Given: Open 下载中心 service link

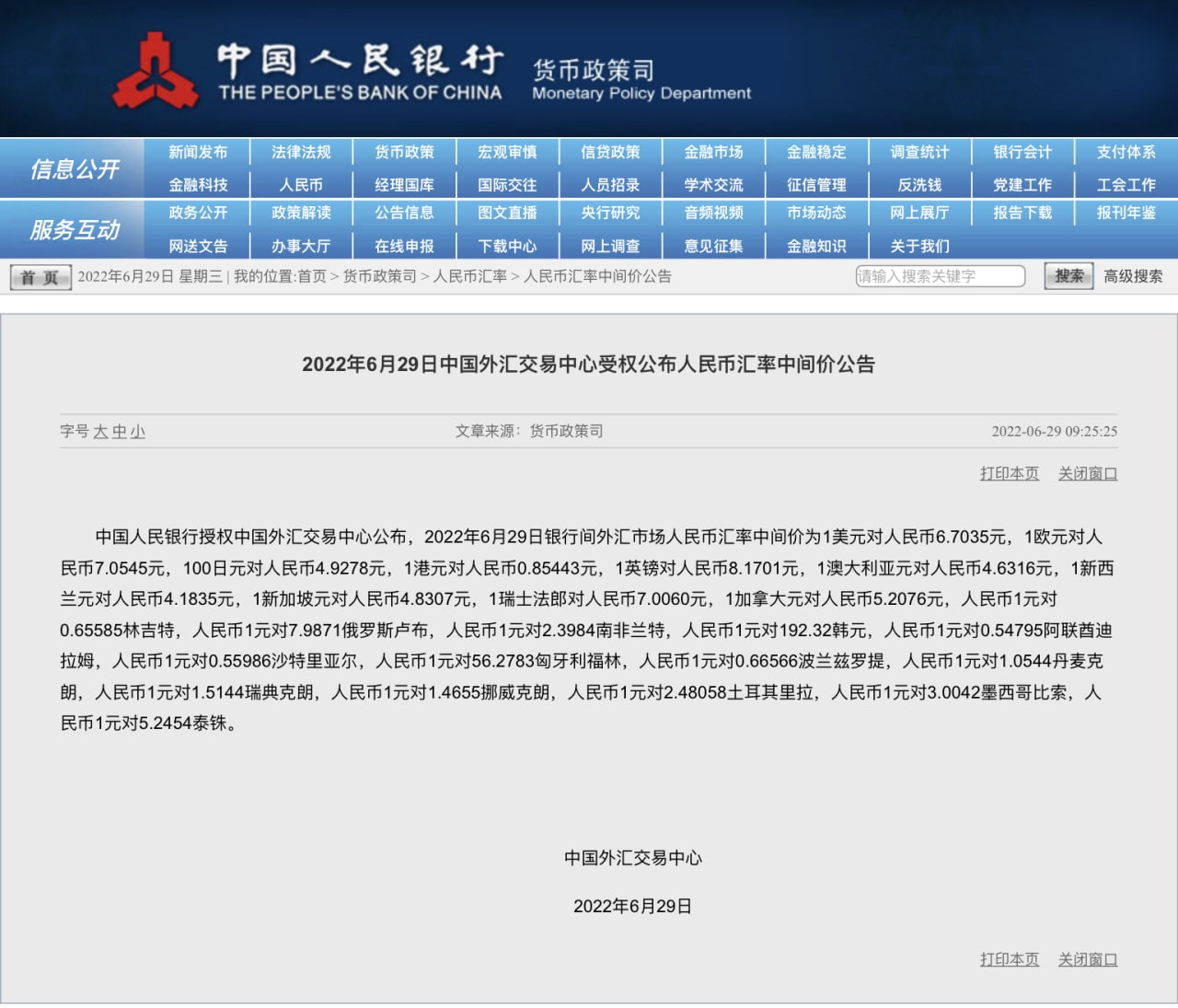Looking at the screenshot, I should pos(507,247).
